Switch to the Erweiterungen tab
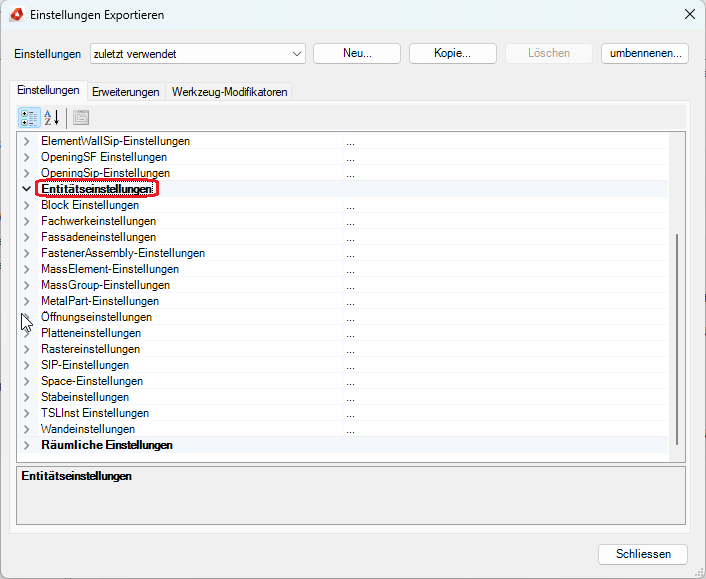 point(126,92)
